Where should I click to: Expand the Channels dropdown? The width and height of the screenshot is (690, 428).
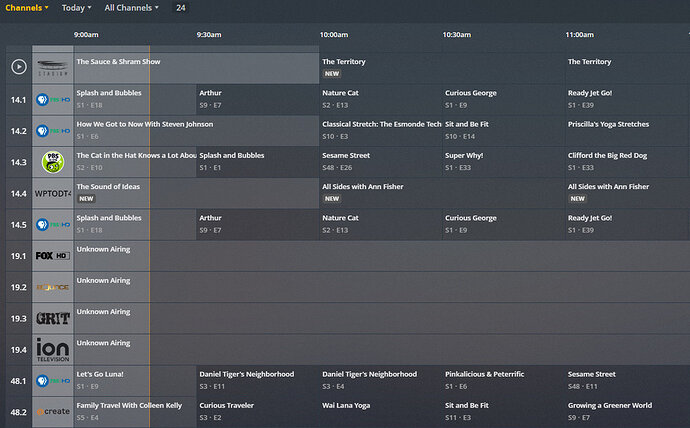[25, 8]
